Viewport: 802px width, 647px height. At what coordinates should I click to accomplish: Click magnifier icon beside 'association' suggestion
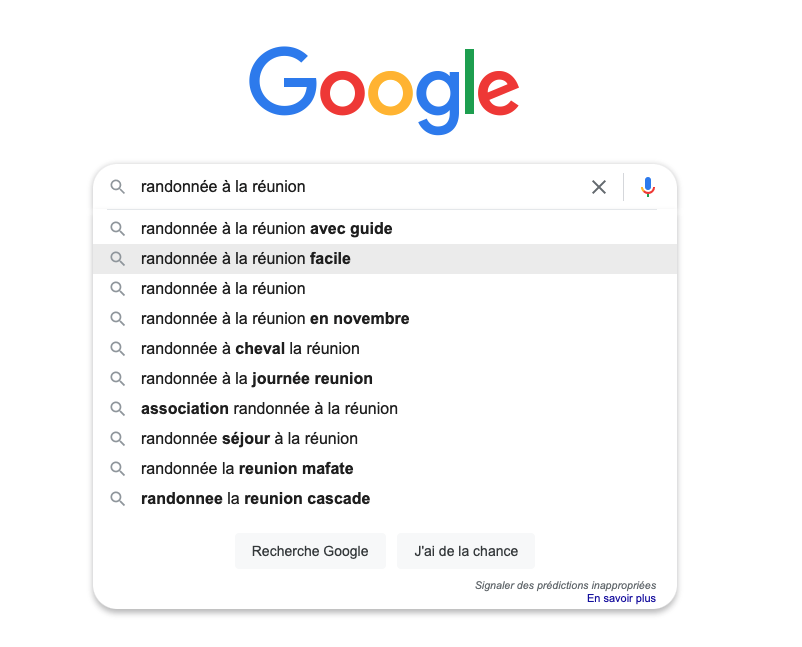[x=118, y=409]
